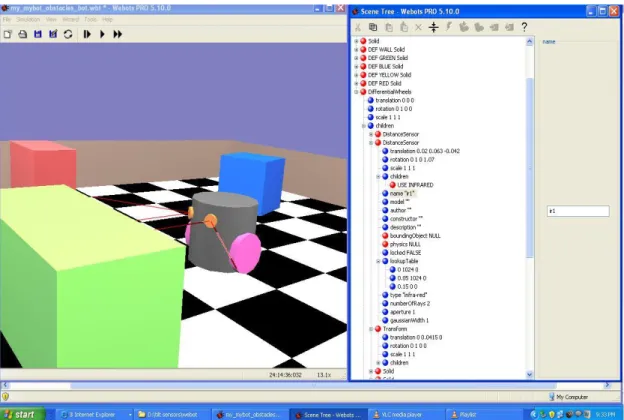
Task: Expand the DEF GREEN Solid node
Action: click(356, 58)
